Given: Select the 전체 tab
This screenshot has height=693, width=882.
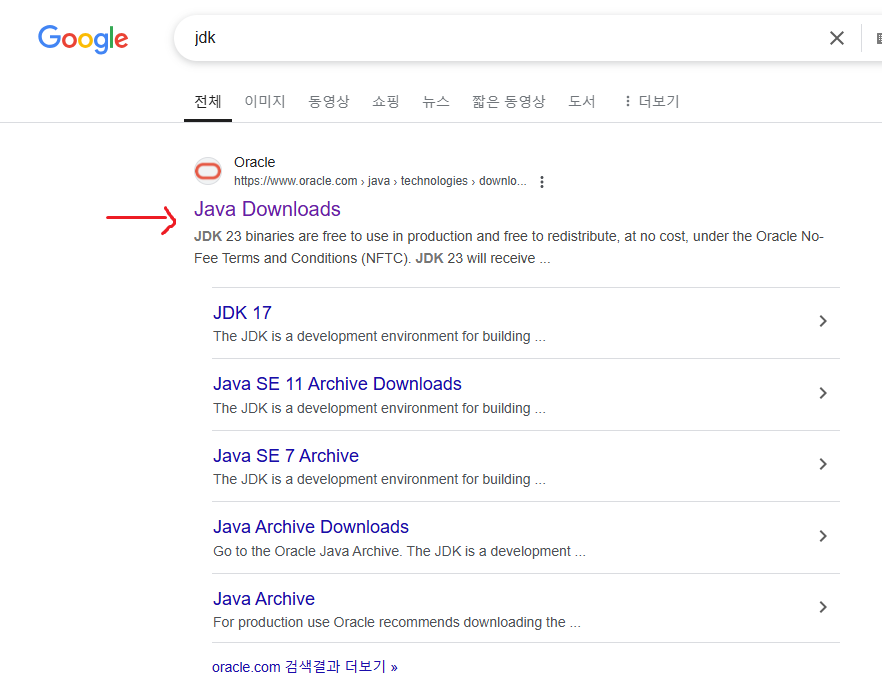Looking at the screenshot, I should tap(208, 101).
